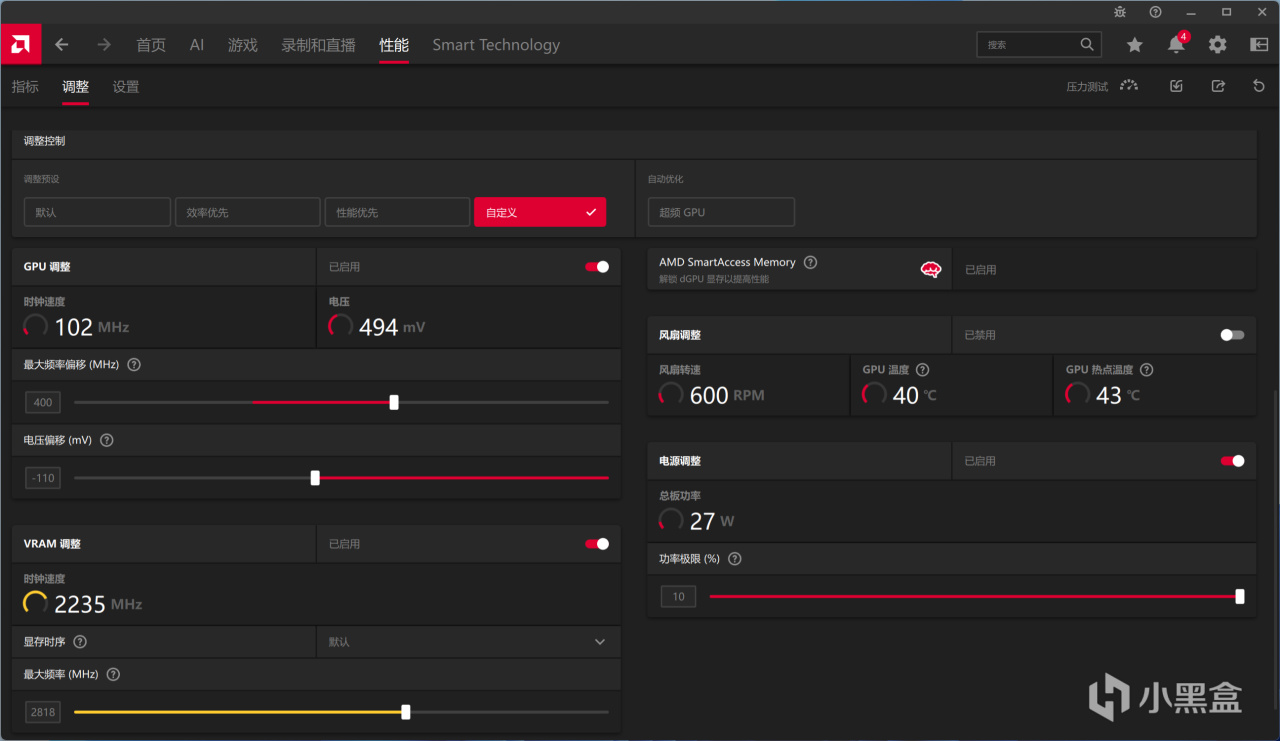Click the 102 MHz clock speed reading
The image size is (1280, 741).
pos(92,327)
